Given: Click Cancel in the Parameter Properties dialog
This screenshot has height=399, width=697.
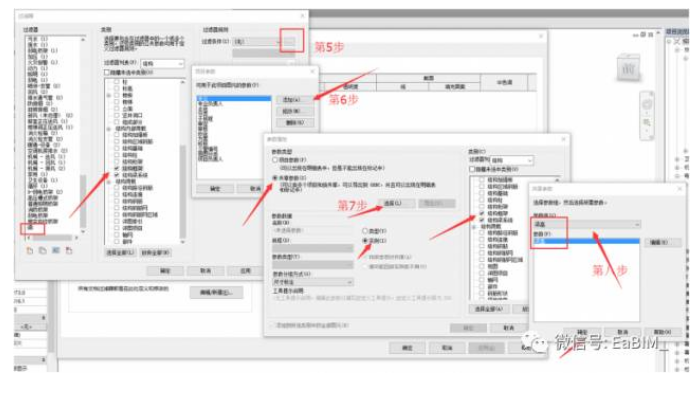Looking at the screenshot, I should 509,328.
